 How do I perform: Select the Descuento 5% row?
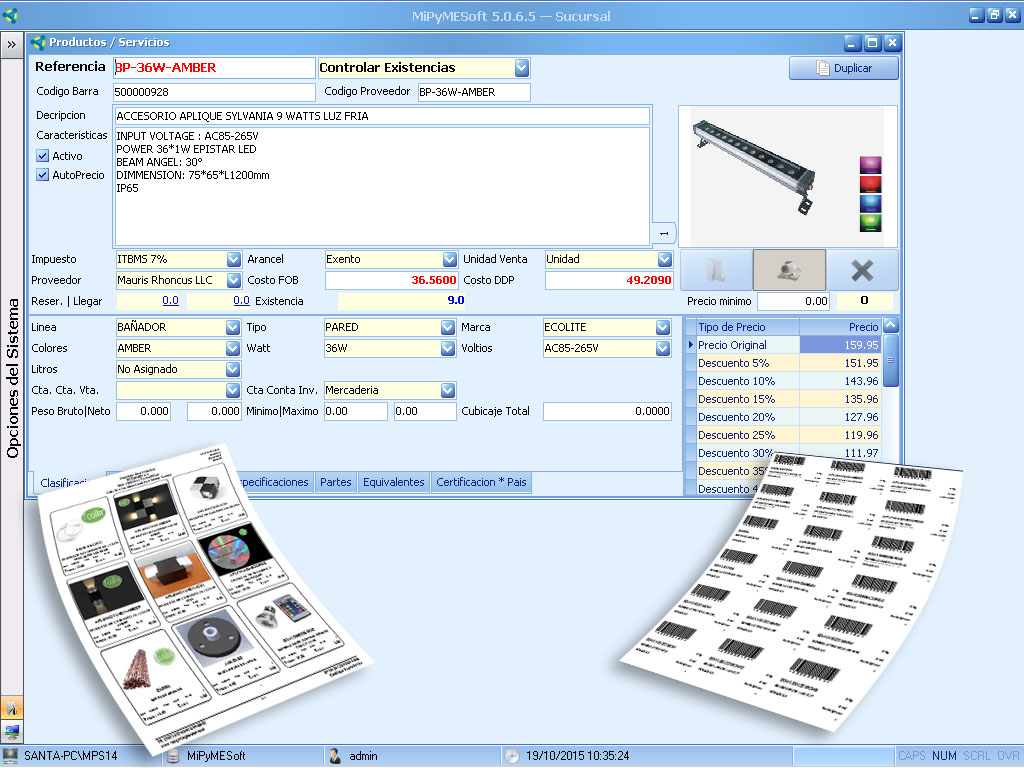[784, 363]
